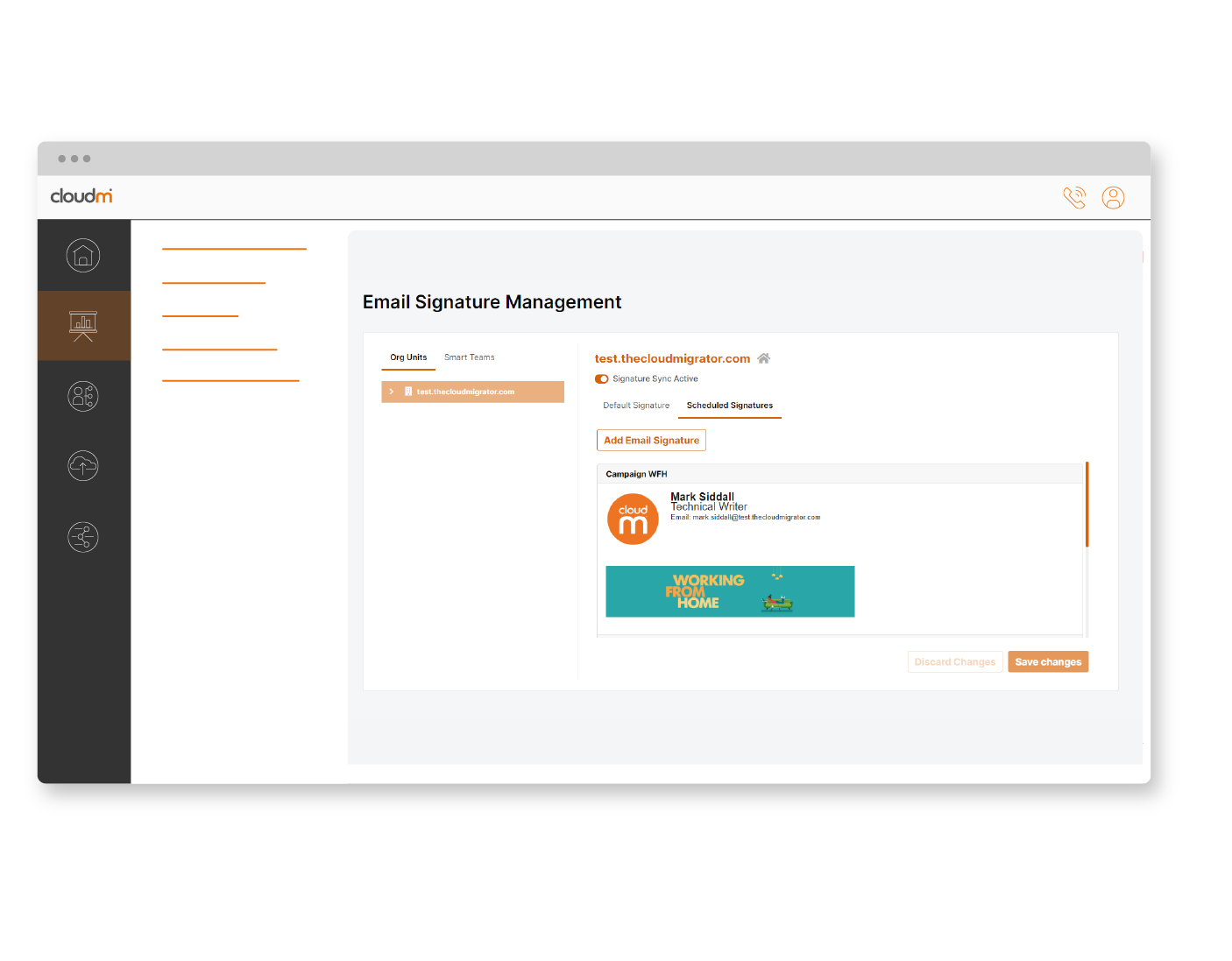
Task: Switch to the Smart Teams tab
Action: [469, 357]
